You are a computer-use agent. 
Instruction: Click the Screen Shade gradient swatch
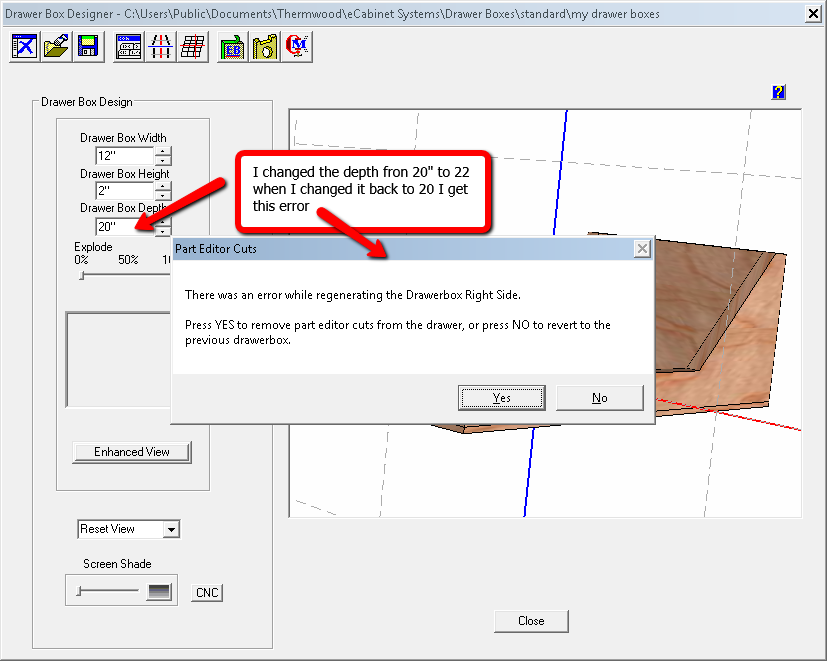point(159,592)
